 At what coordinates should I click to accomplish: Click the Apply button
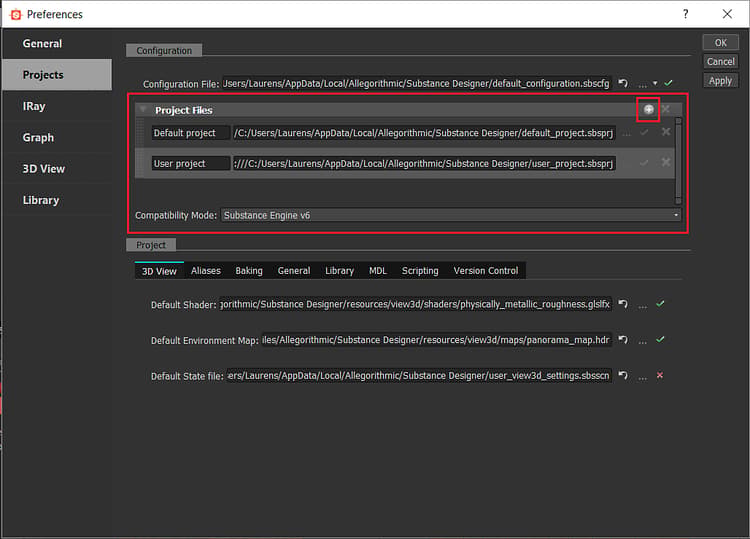point(720,81)
